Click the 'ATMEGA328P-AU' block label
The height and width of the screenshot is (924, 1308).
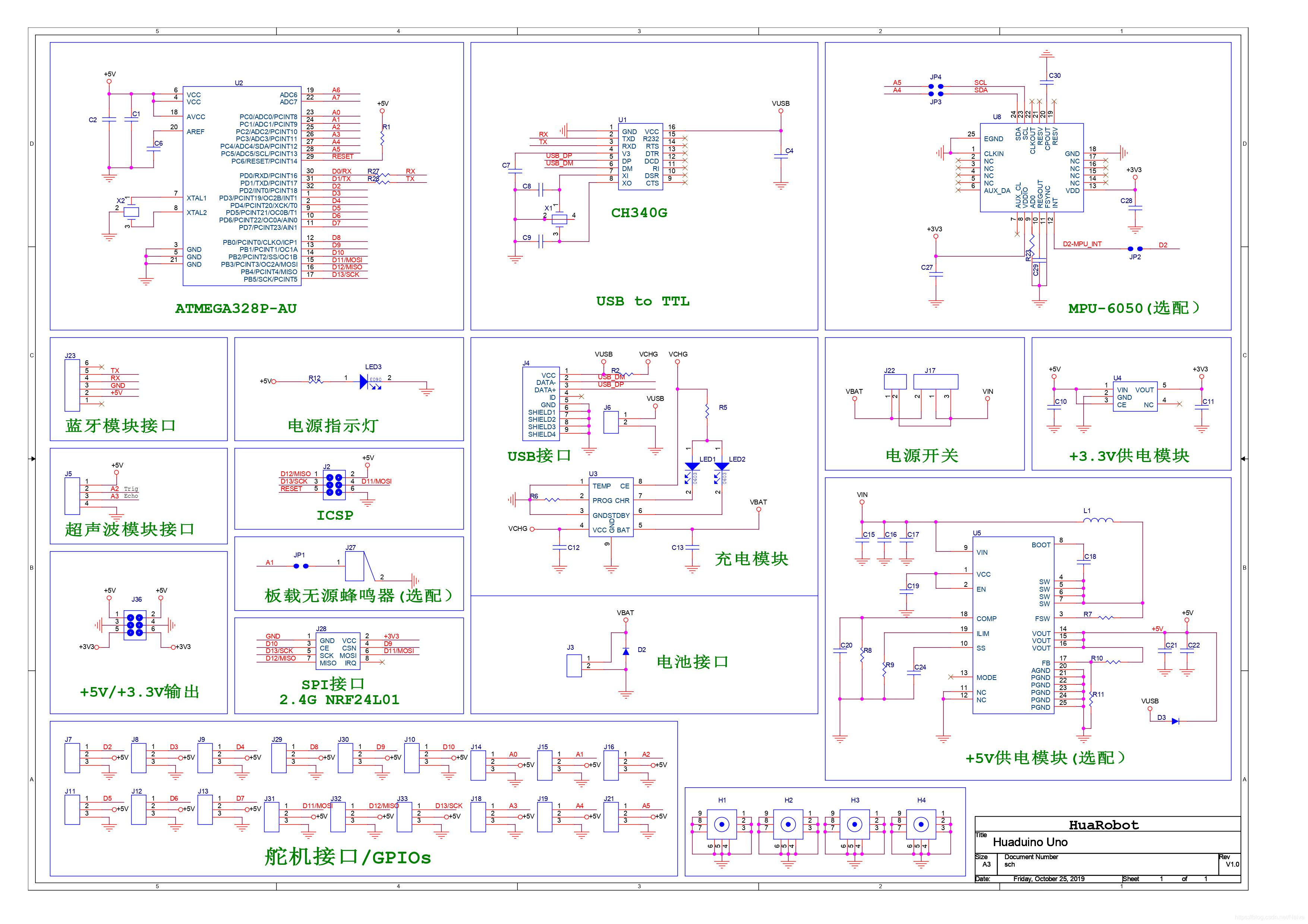point(236,308)
